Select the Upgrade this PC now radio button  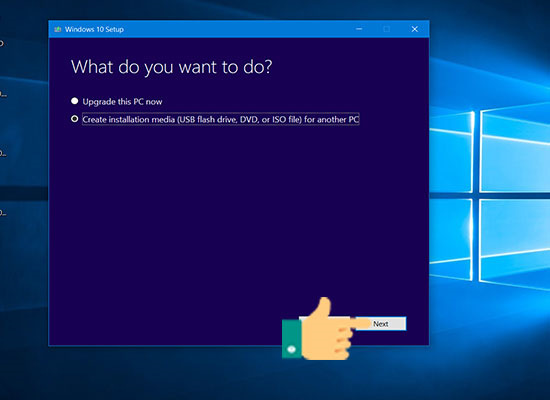[74, 101]
